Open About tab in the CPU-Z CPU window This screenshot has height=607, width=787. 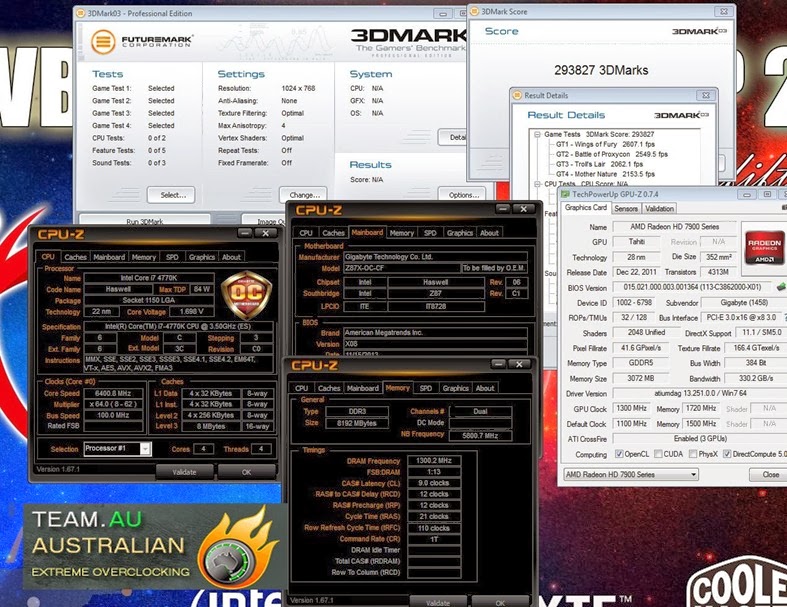pyautogui.click(x=231, y=257)
